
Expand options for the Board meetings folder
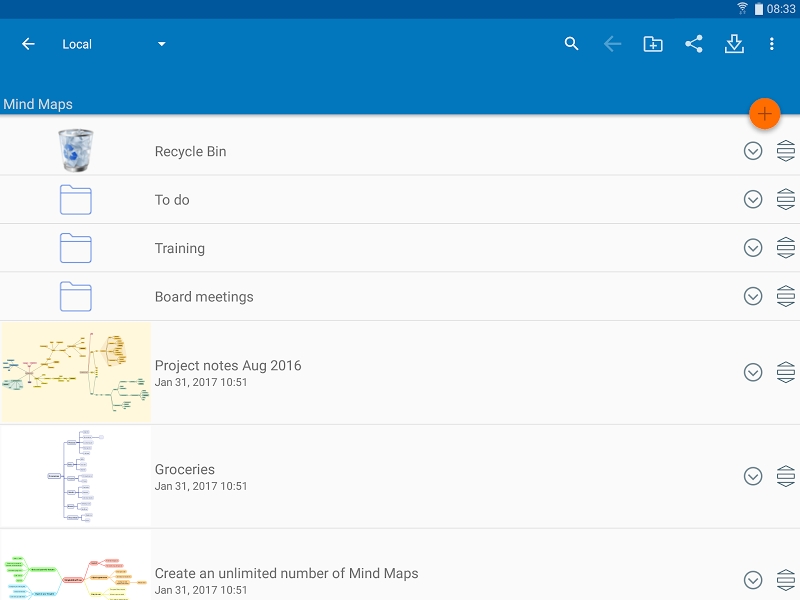pos(751,296)
